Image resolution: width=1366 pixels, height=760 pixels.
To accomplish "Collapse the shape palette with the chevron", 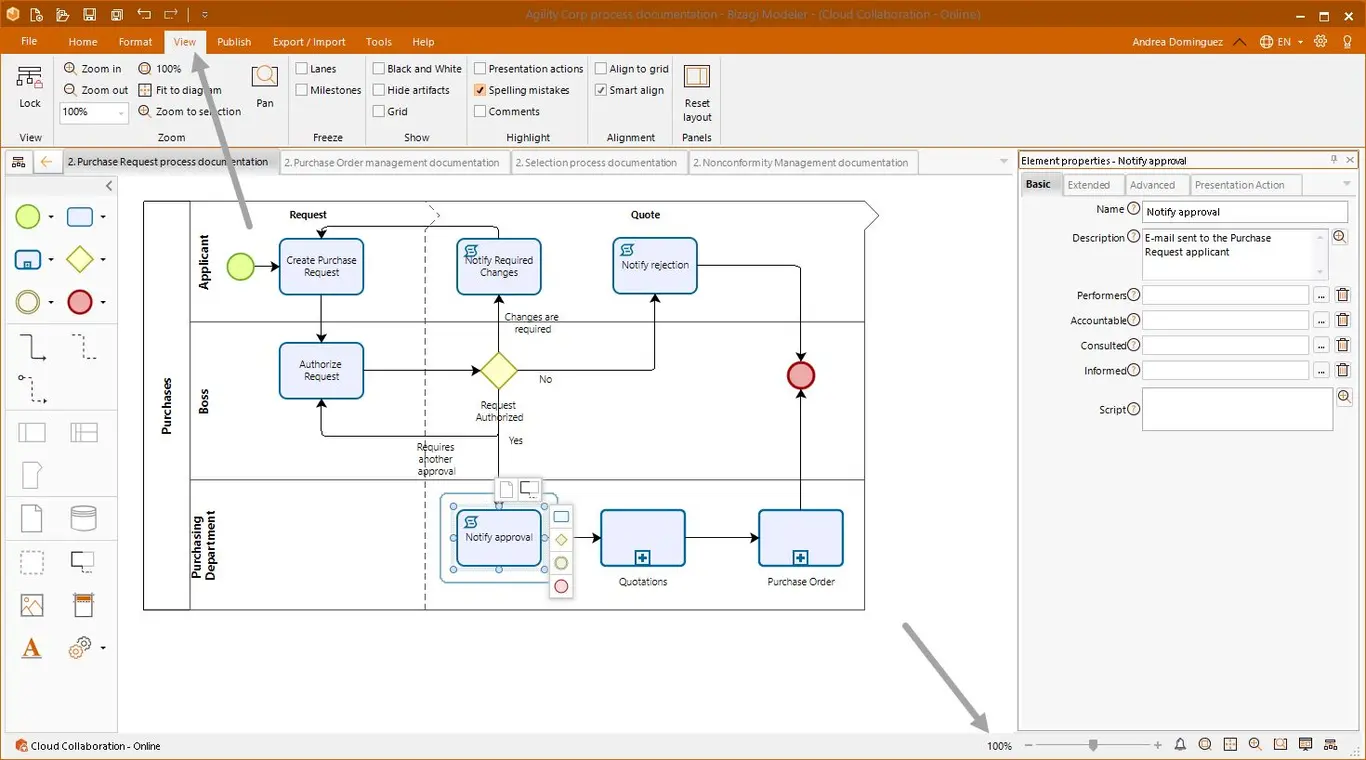I will [109, 186].
